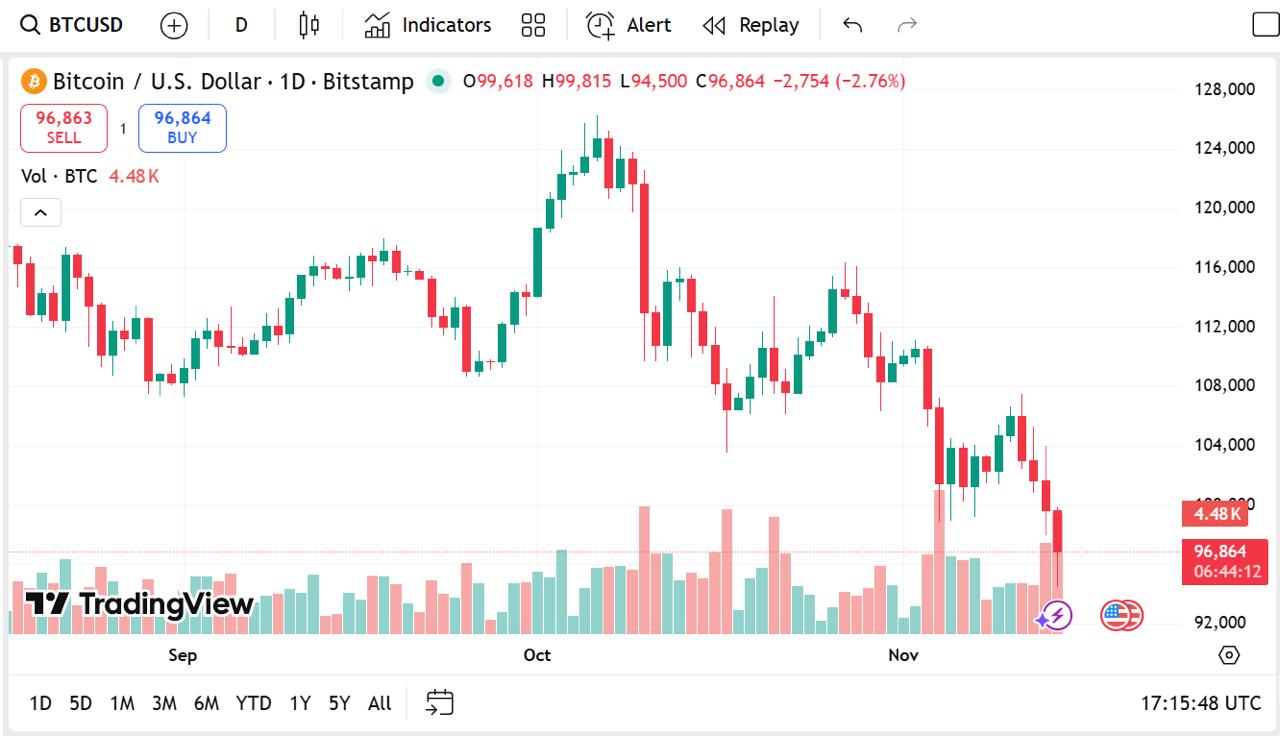Click the 17:15:48 UTC timezone selector
This screenshot has width=1280, height=736.
coord(1200,703)
